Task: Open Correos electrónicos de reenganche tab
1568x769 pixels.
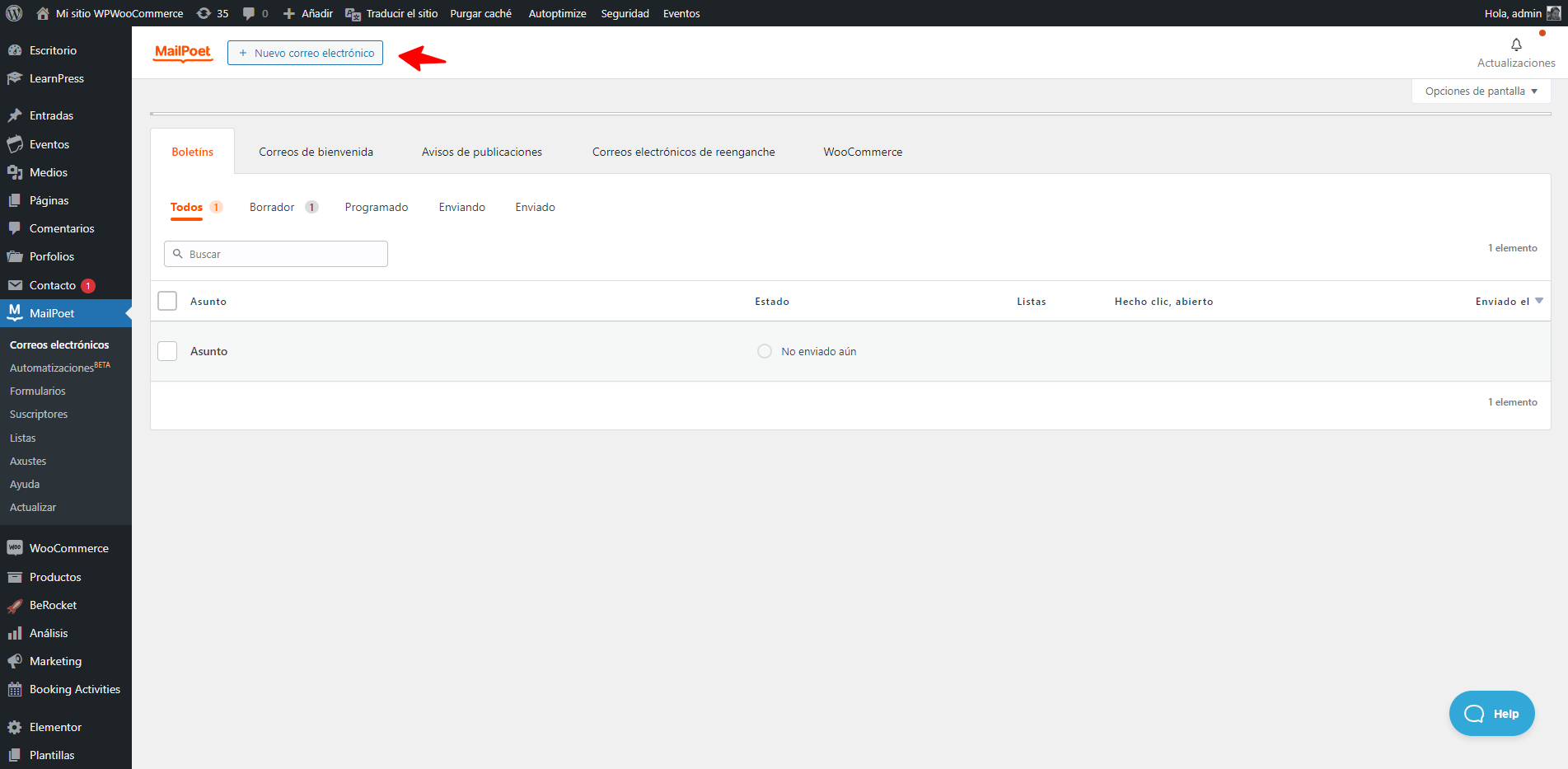Action: (x=684, y=152)
